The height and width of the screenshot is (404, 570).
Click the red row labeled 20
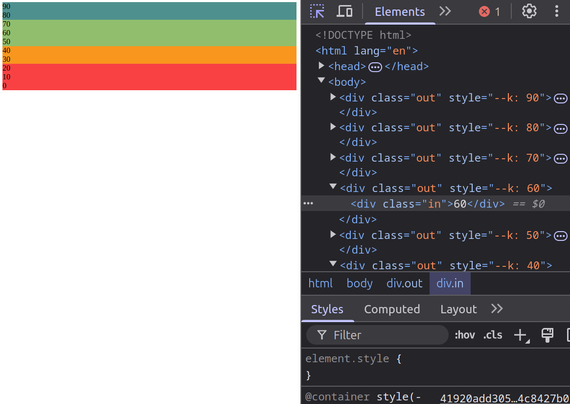(x=149, y=68)
